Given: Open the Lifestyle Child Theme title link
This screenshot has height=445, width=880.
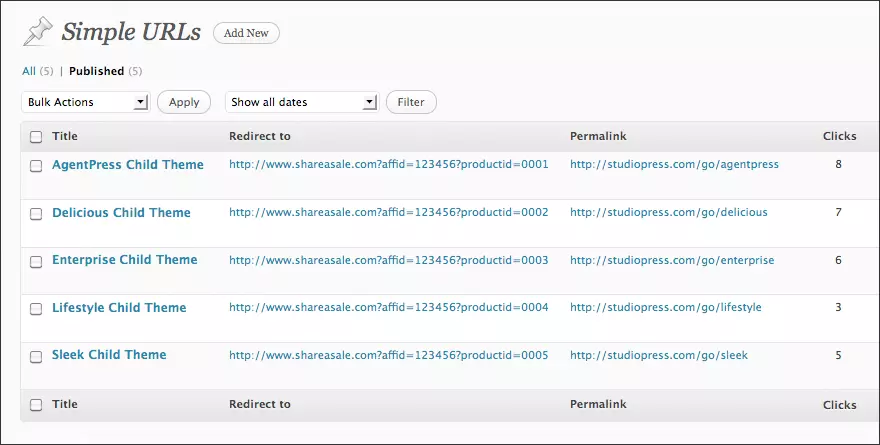Looking at the screenshot, I should click(119, 308).
